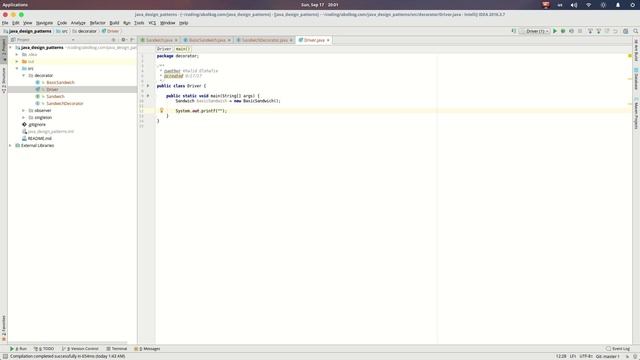Click the Undo/Revert arrow icon in the toolbar
640x360 pixels.
tap(616, 31)
